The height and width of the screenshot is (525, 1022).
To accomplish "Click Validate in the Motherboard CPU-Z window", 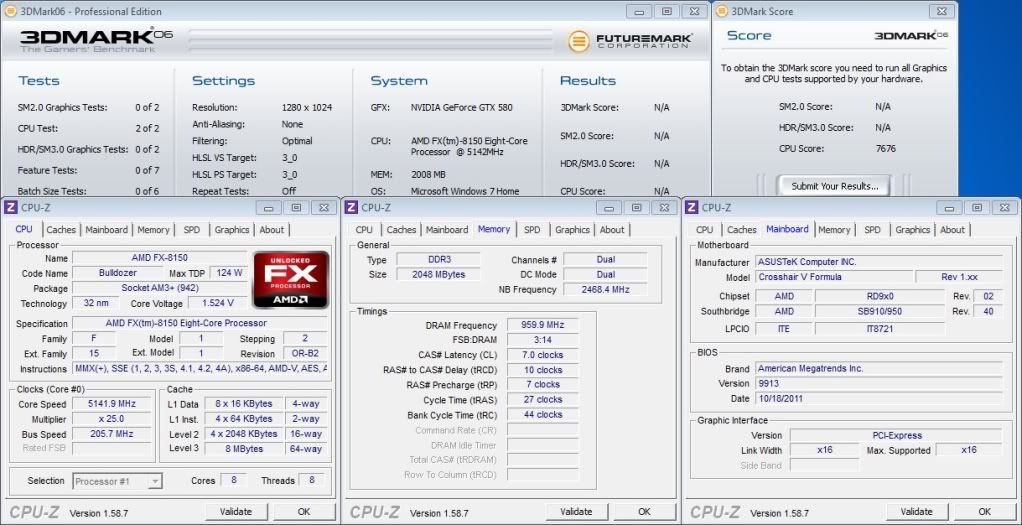I will pyautogui.click(x=916, y=511).
